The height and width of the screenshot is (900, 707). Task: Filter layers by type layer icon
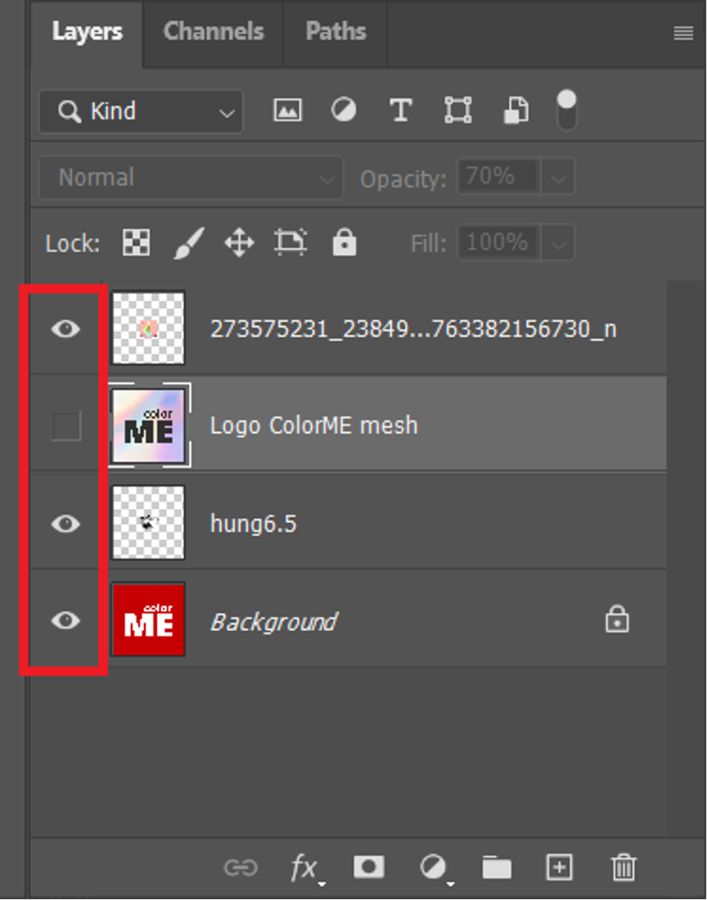(x=401, y=110)
